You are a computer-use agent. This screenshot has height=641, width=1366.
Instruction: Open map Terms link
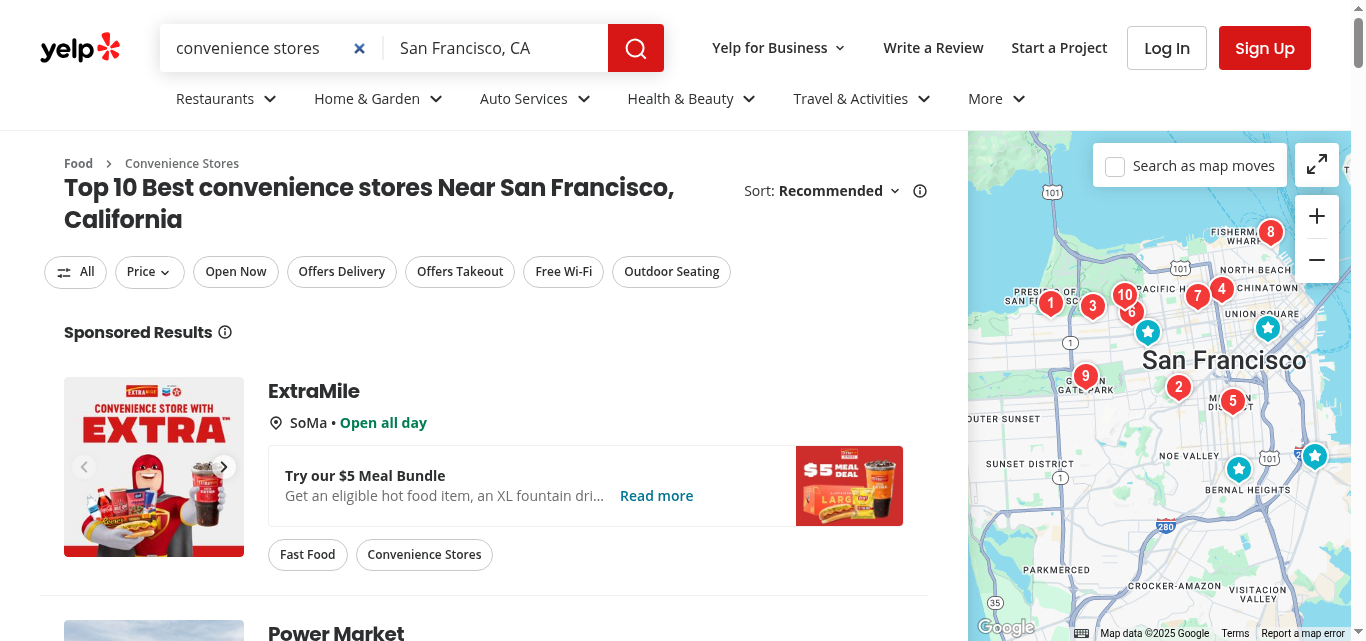coord(1235,633)
